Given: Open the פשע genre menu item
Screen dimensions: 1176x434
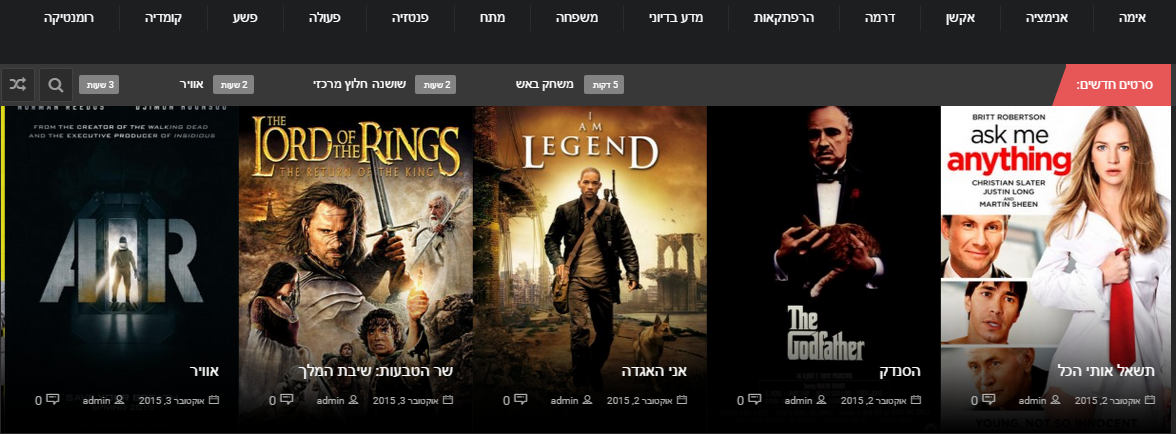Looking at the screenshot, I should (244, 16).
